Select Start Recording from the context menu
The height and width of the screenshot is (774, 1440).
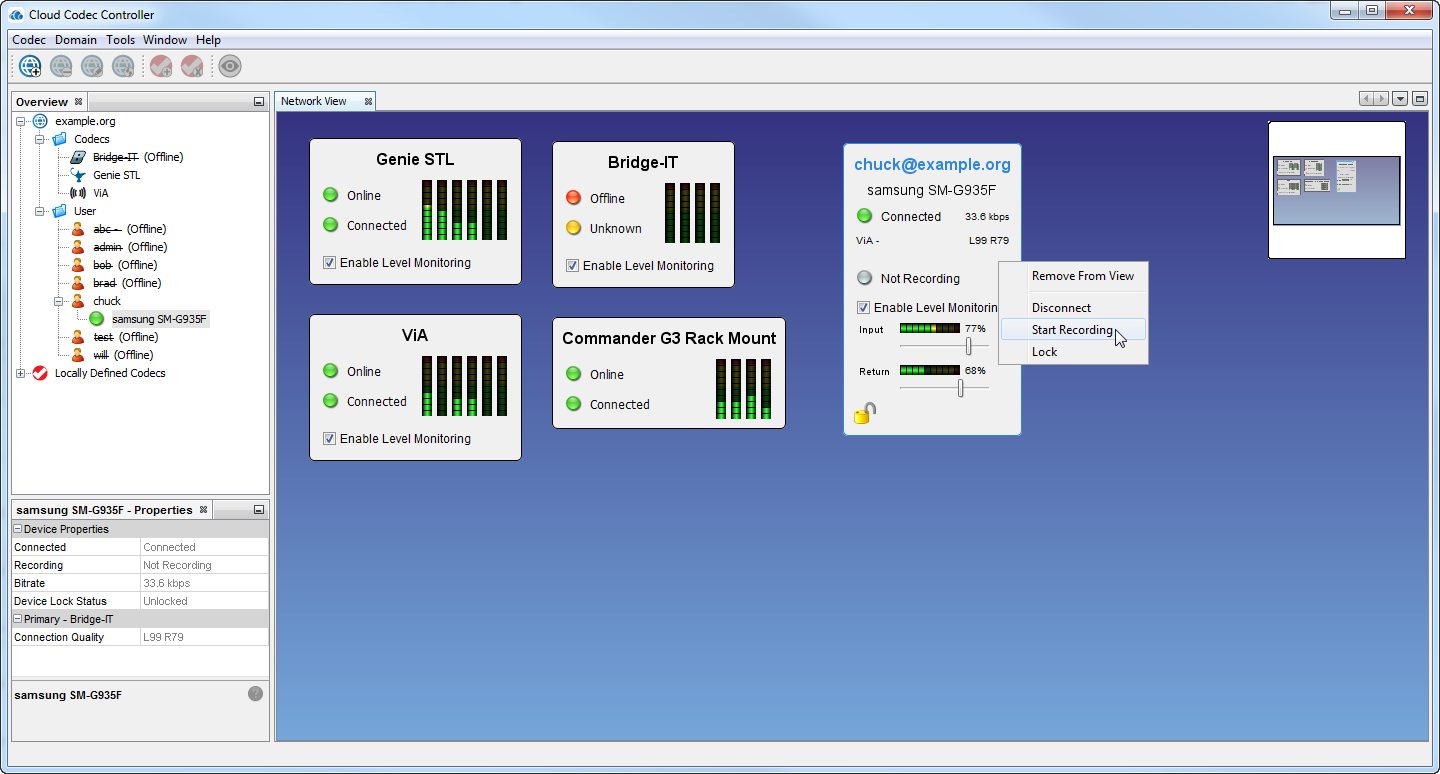coord(1073,329)
